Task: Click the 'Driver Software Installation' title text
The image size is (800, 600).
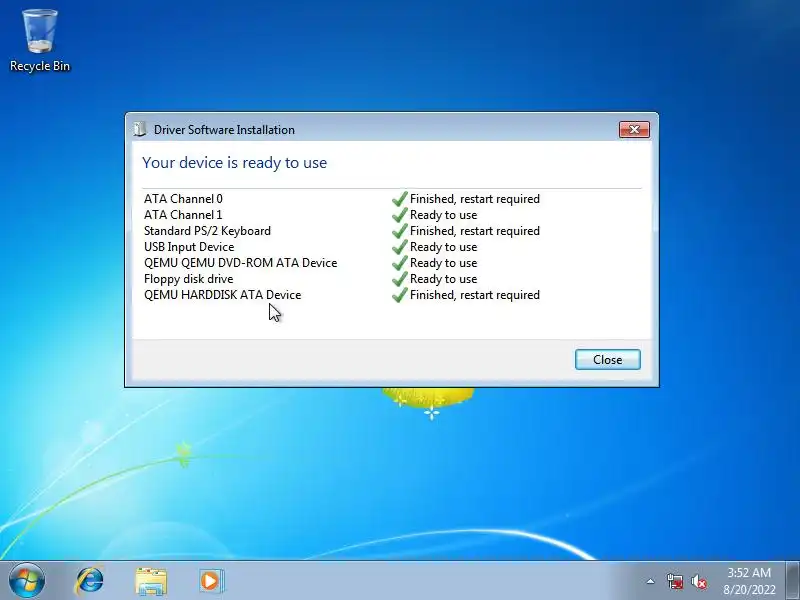Action: click(x=224, y=130)
